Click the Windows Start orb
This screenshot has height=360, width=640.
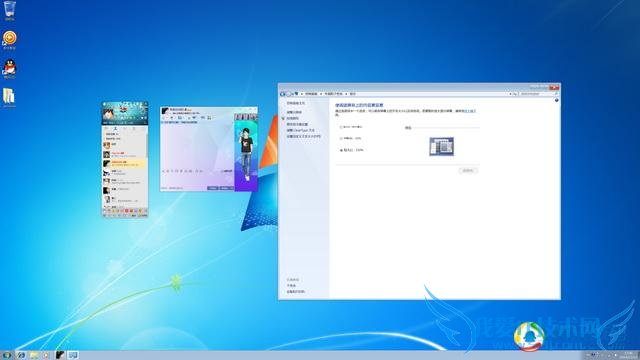click(7, 355)
